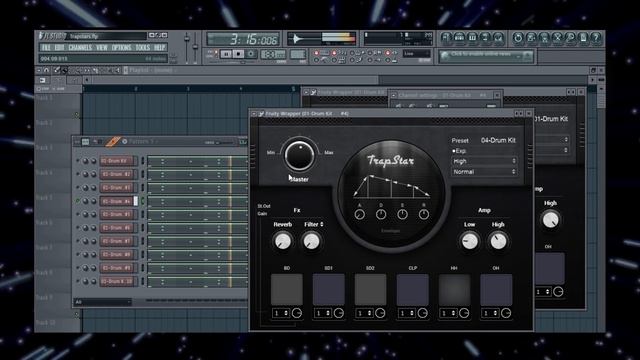The image size is (640, 360).
Task: Open the EDIT menu
Action: click(x=60, y=48)
